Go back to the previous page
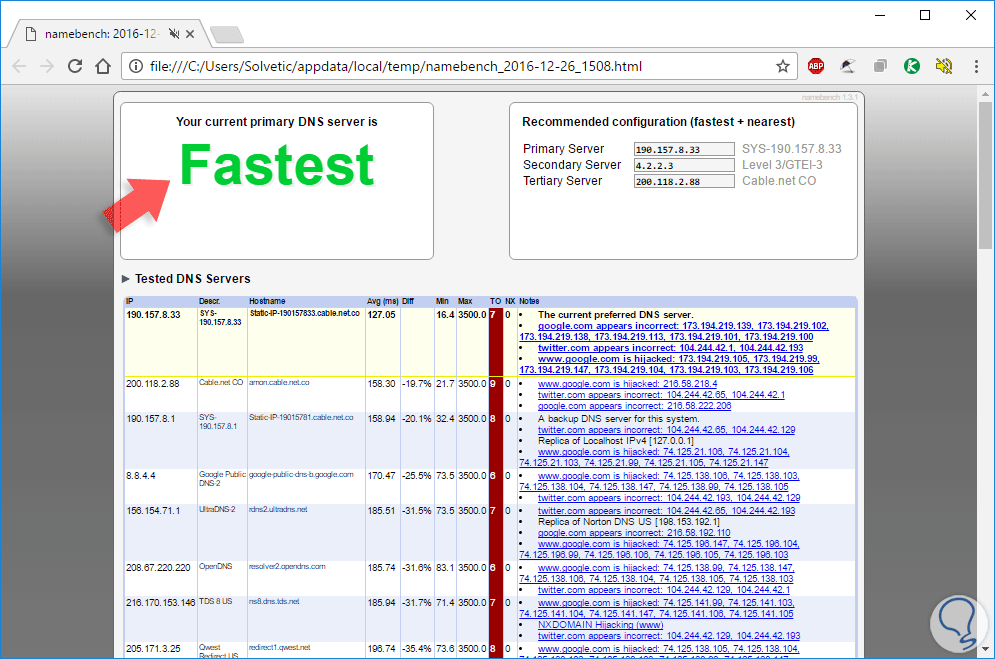 coord(19,66)
